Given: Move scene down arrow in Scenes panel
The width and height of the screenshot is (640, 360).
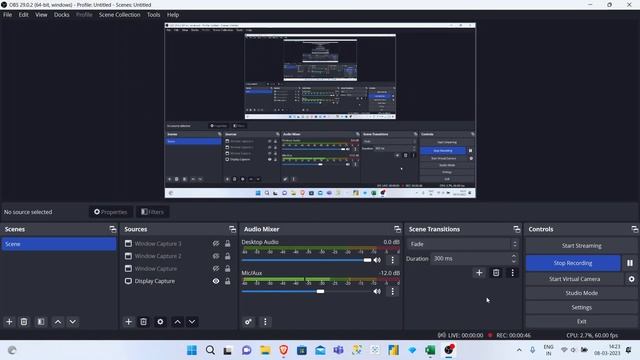Looking at the screenshot, I should point(73,322).
